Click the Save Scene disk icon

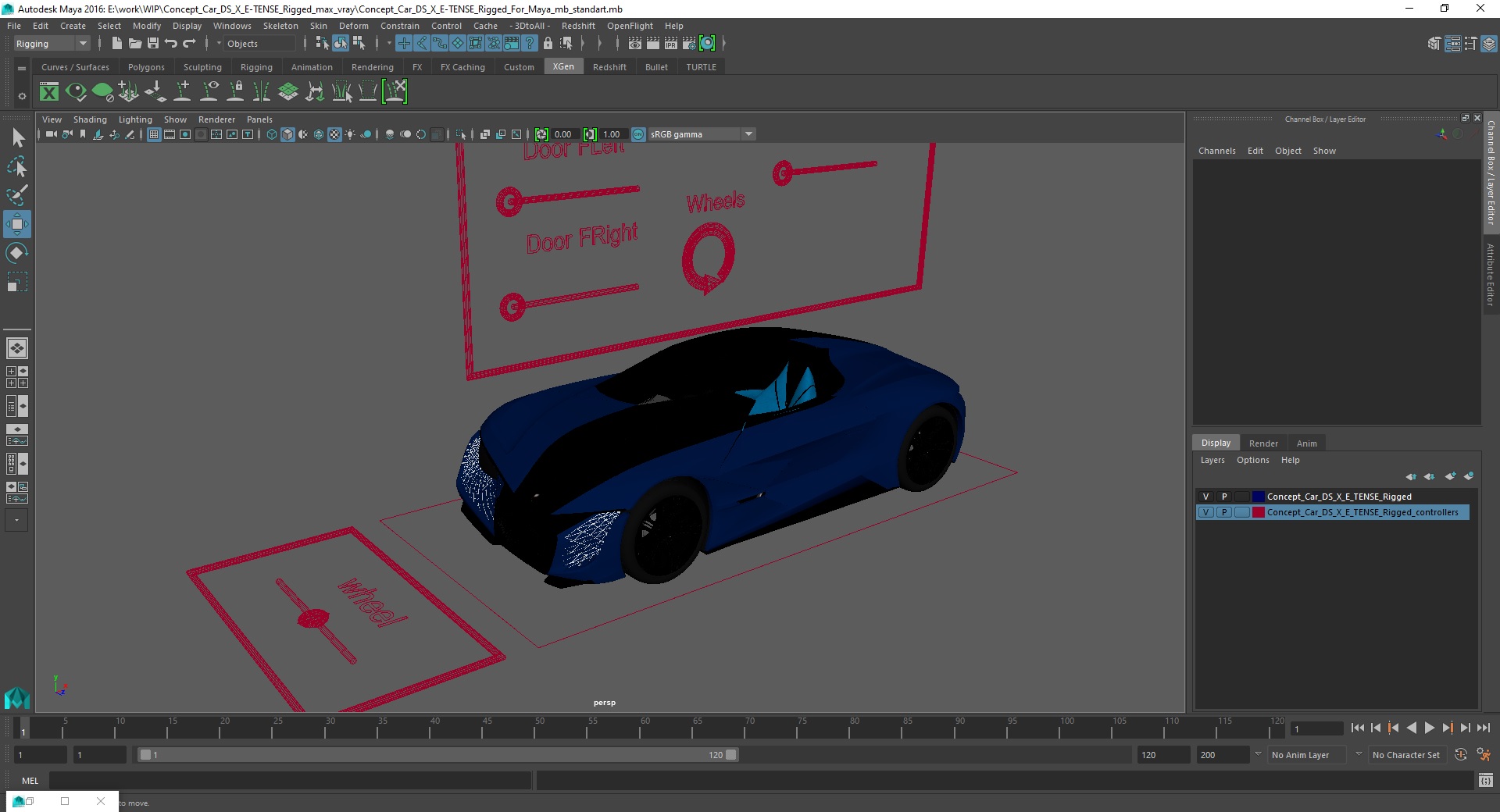click(153, 44)
